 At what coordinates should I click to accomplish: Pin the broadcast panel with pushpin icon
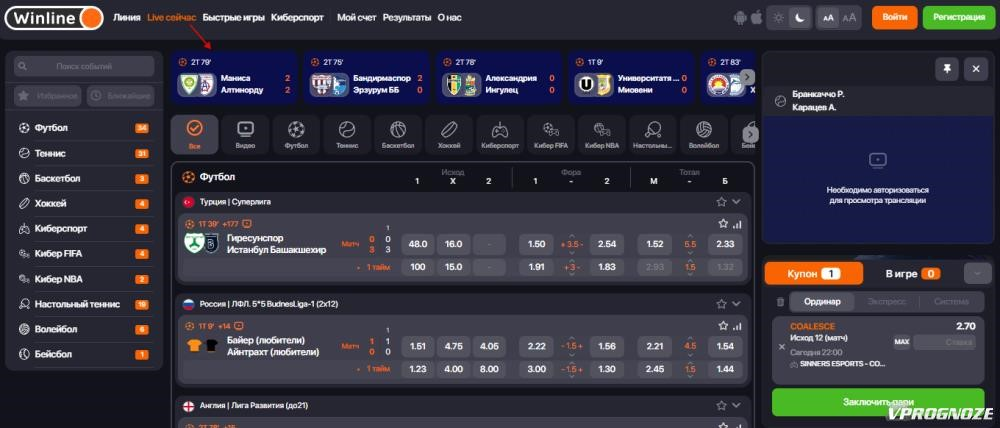[x=946, y=69]
